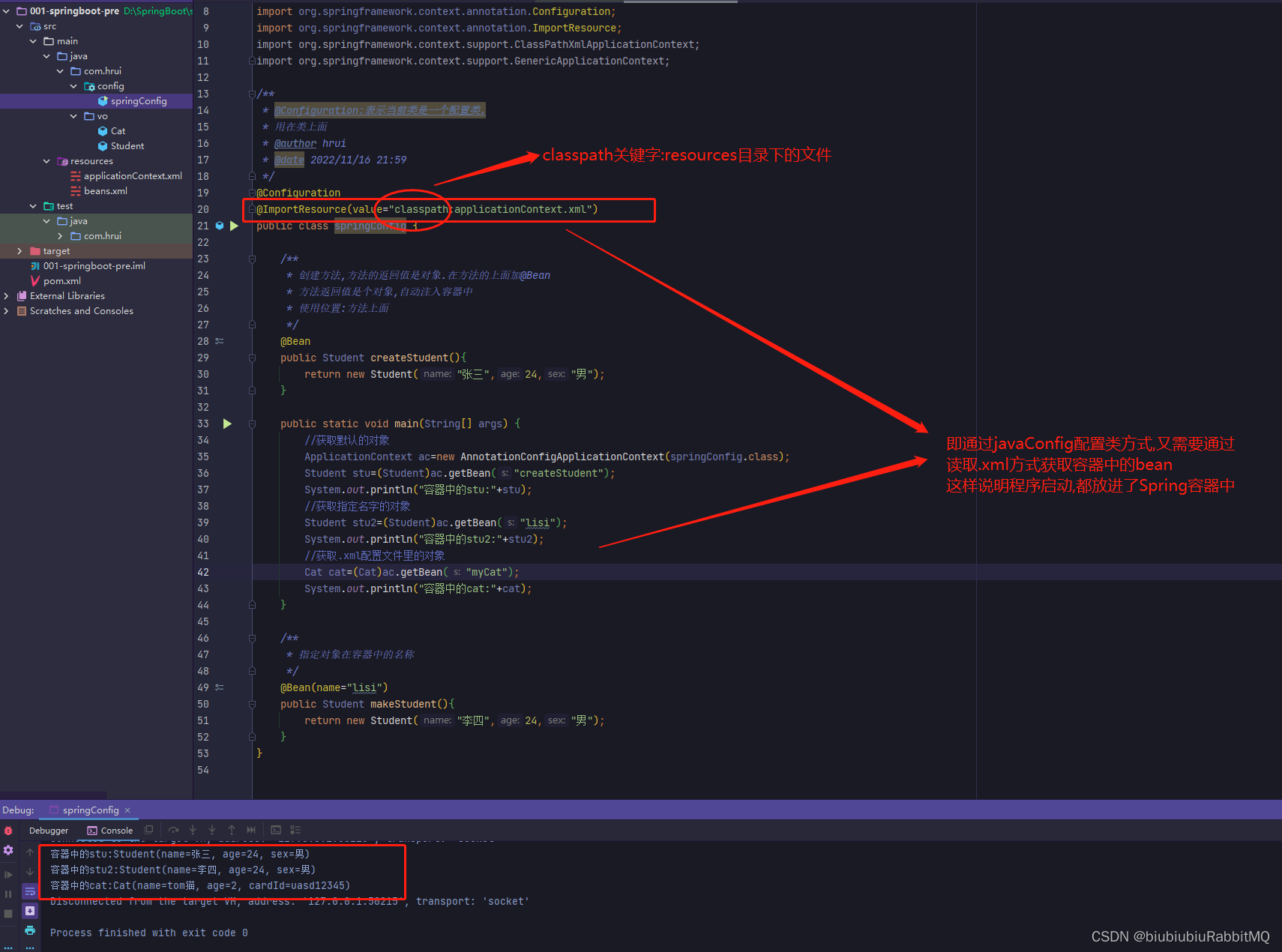Image resolution: width=1282 pixels, height=952 pixels.
Task: Click the Step Out debug icon
Action: [232, 830]
